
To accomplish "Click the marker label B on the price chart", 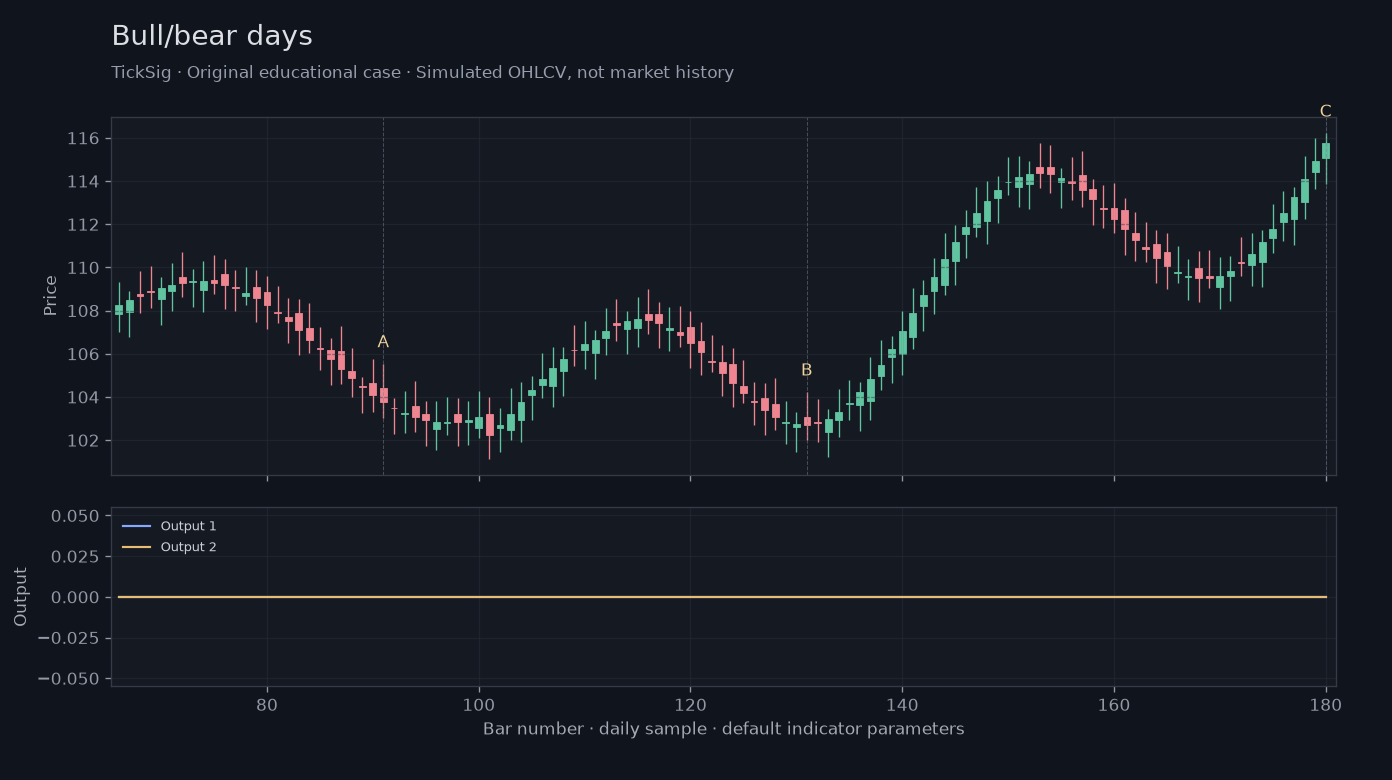I will tap(806, 370).
